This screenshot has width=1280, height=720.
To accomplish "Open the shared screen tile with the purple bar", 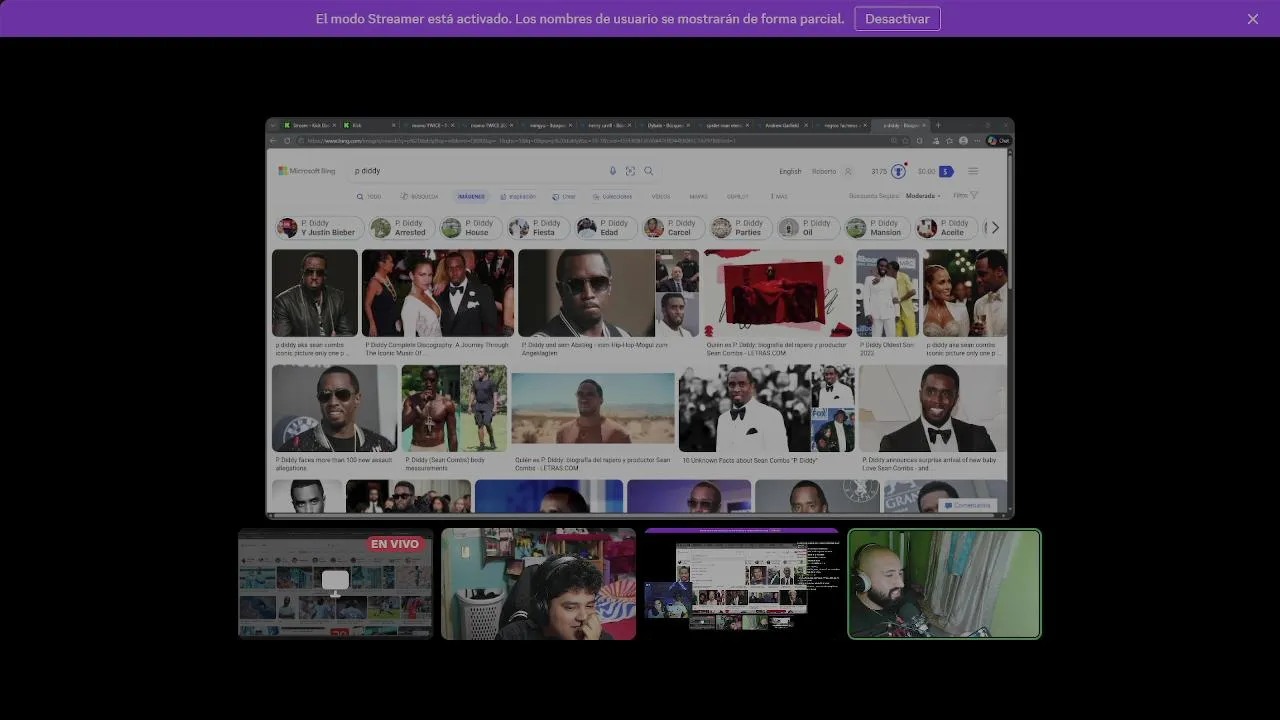I will (x=741, y=584).
